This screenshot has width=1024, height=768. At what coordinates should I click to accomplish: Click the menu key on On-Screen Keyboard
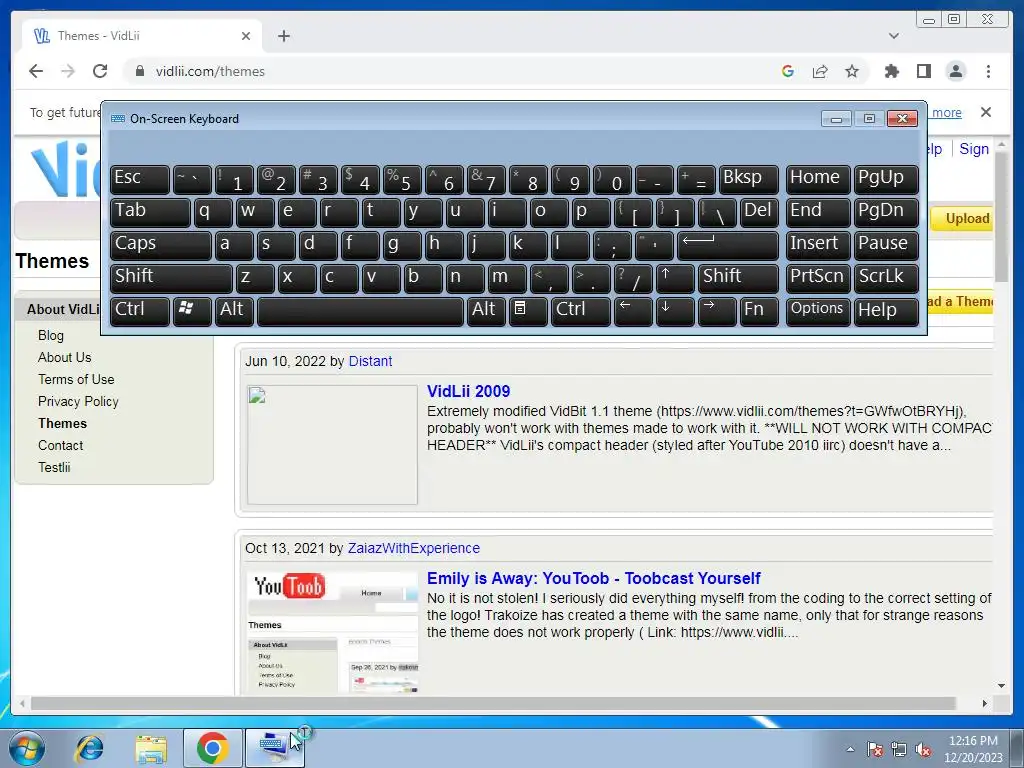[528, 310]
